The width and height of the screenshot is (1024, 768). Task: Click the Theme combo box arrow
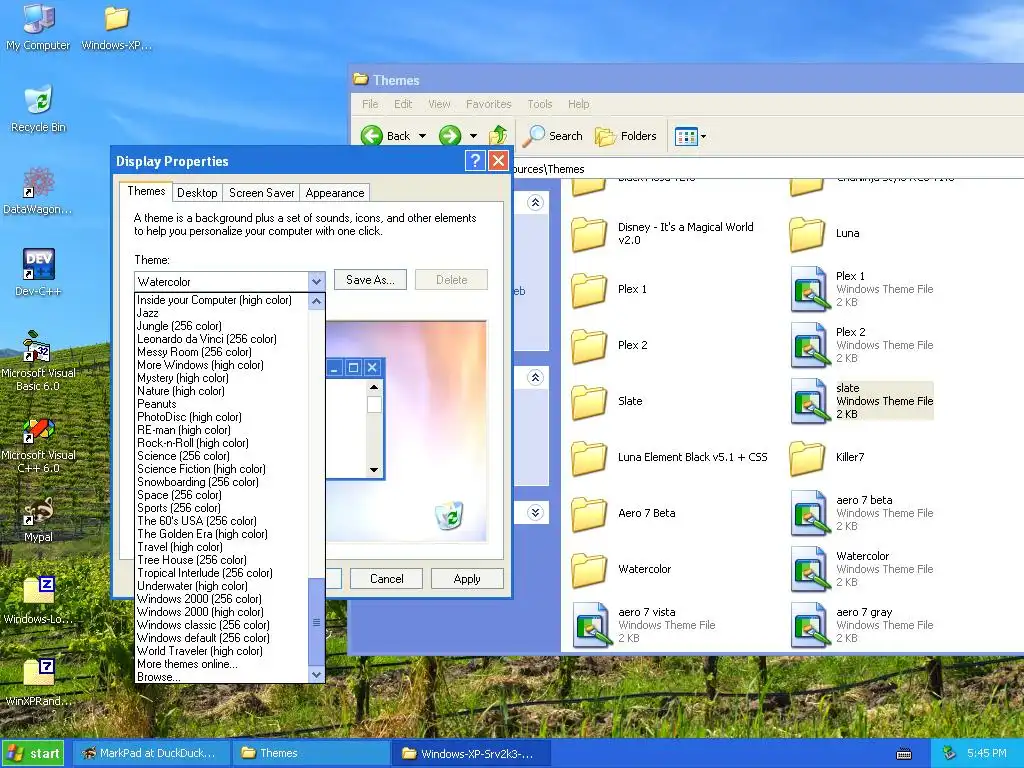317,281
